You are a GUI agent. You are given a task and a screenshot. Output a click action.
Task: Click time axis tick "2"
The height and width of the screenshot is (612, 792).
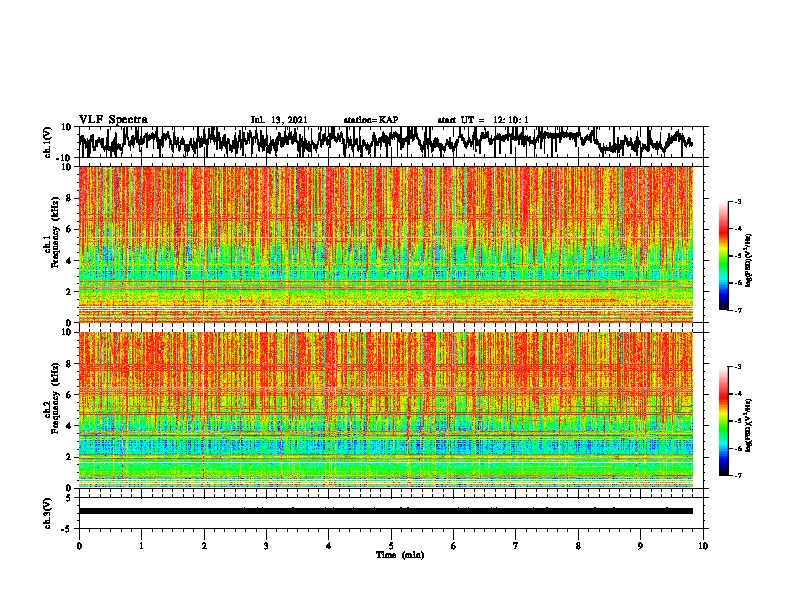204,546
